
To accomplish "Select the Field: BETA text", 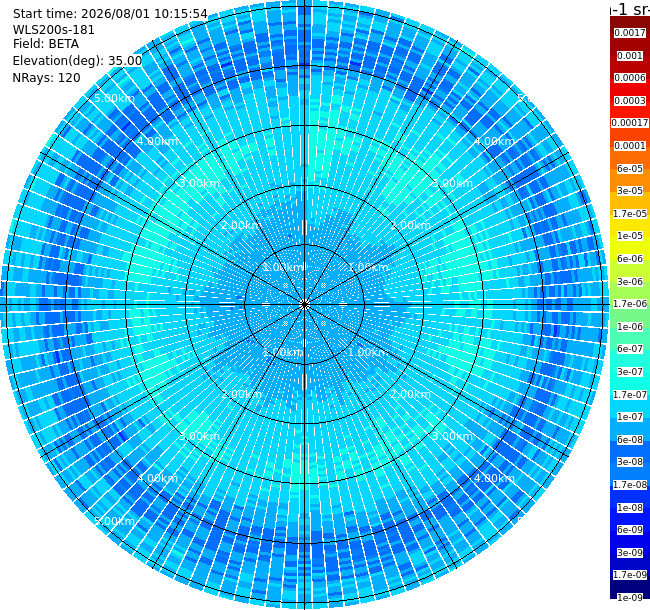I will pos(46,44).
